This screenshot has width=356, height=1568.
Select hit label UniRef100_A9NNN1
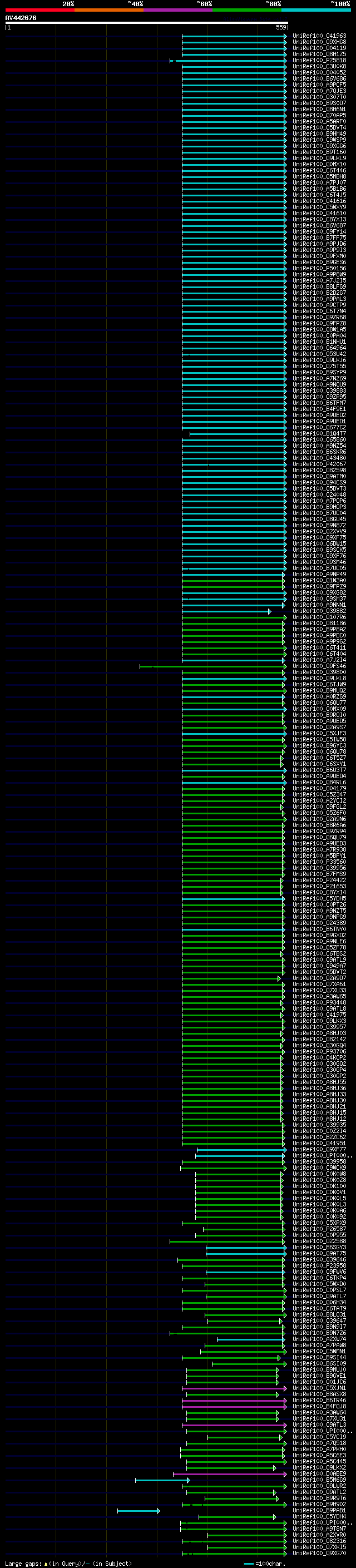click(319, 605)
